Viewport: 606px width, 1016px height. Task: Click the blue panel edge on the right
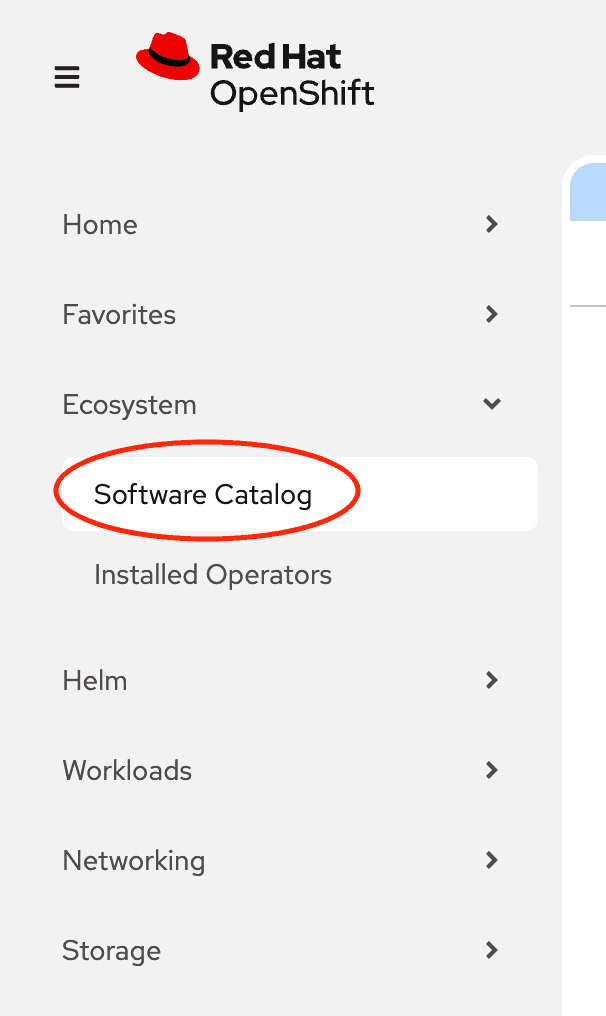596,191
